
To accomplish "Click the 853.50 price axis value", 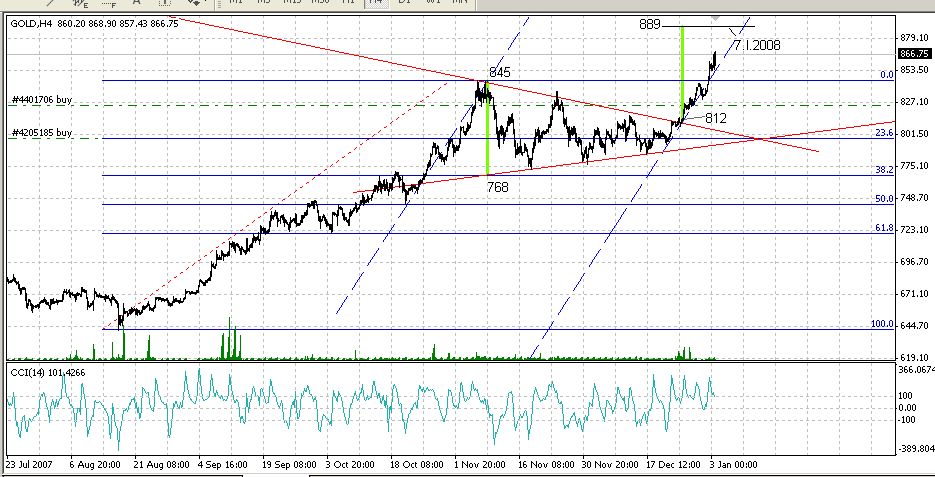I will (915, 70).
